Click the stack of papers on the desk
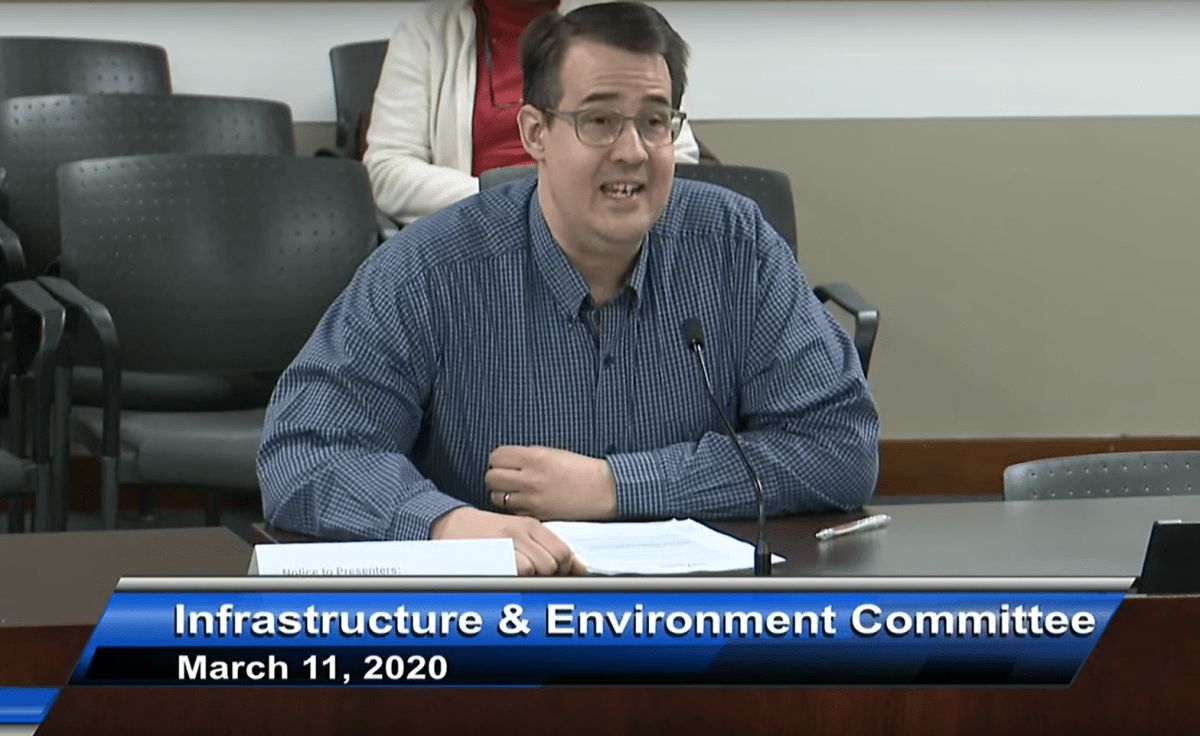 pyautogui.click(x=655, y=545)
